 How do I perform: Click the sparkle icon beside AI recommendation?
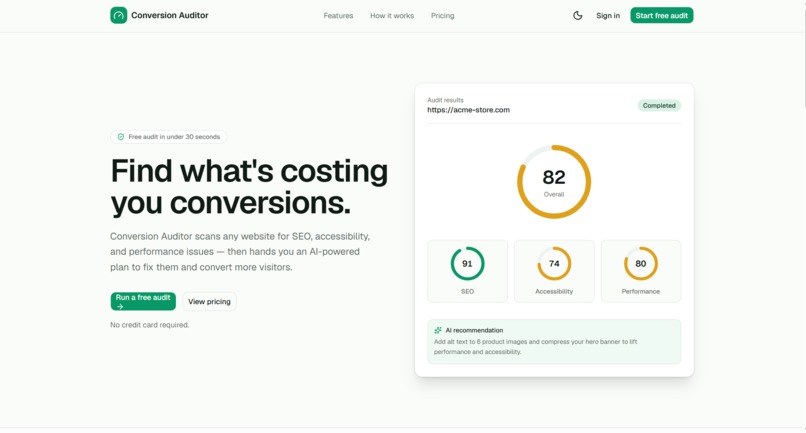(438, 330)
